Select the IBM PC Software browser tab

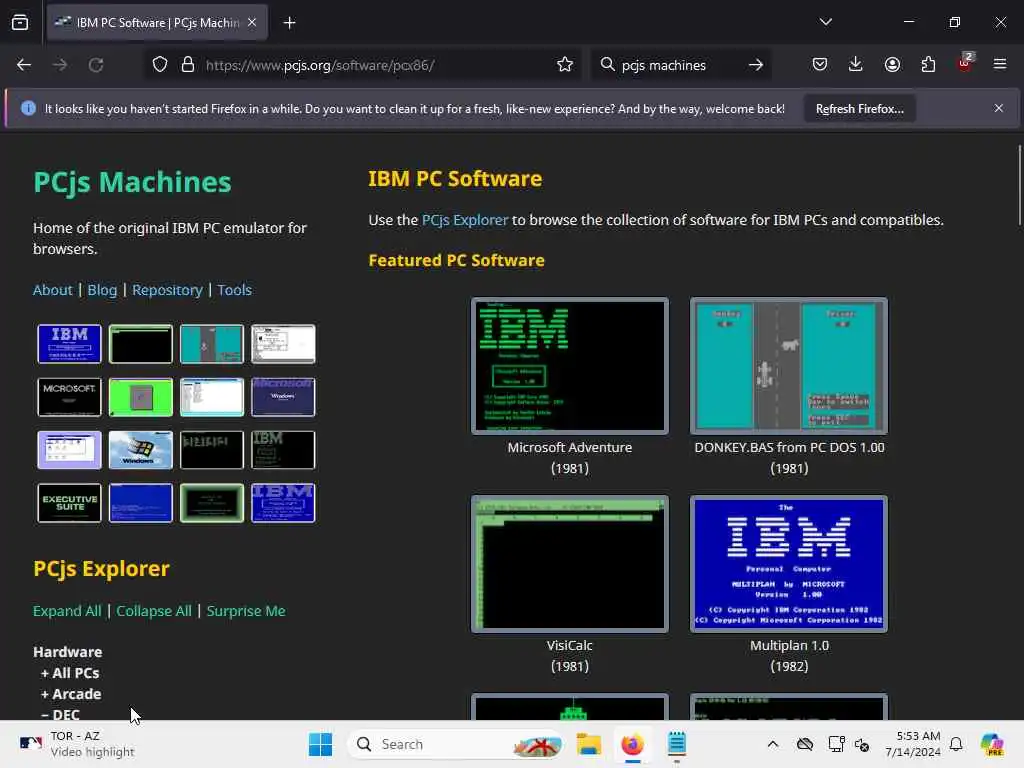coord(157,22)
